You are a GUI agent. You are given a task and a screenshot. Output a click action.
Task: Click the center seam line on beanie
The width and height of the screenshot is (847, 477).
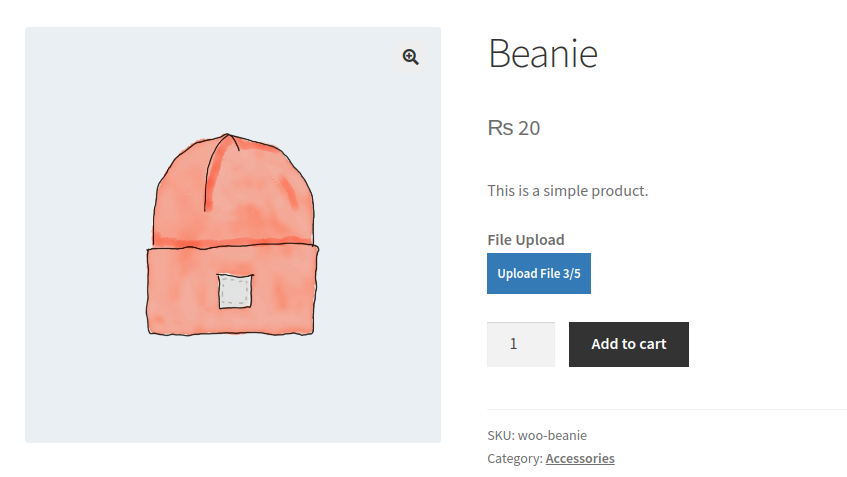pos(212,175)
